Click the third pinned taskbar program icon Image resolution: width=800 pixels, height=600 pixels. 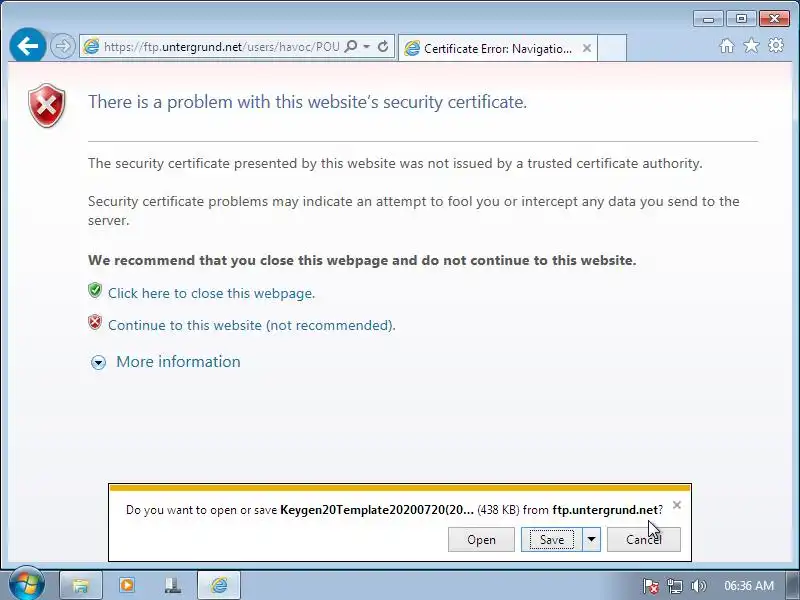pos(173,585)
